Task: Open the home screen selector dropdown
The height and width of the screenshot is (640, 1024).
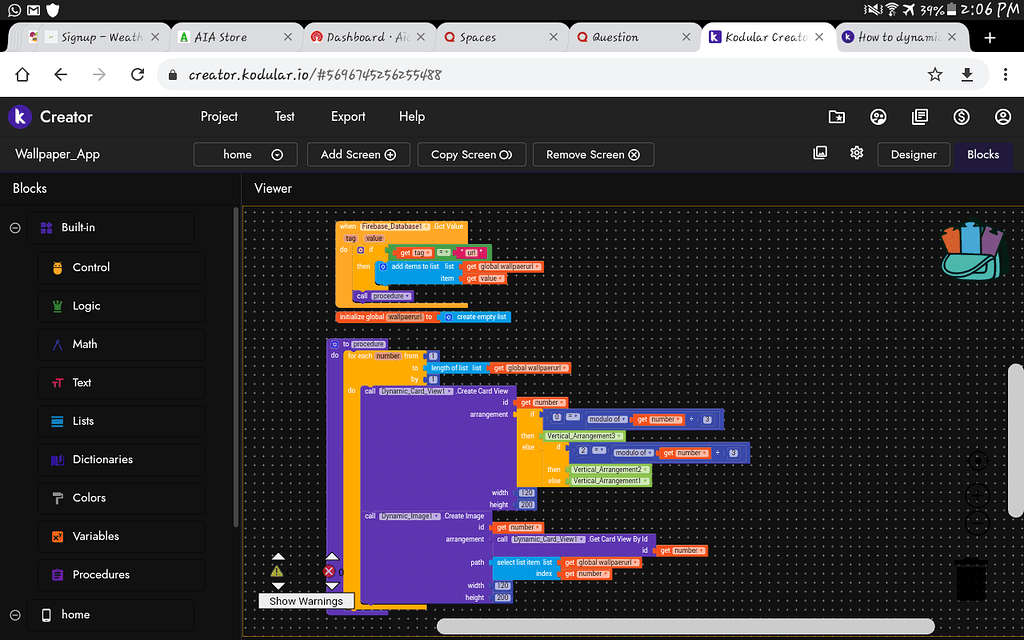Action: 246,155
